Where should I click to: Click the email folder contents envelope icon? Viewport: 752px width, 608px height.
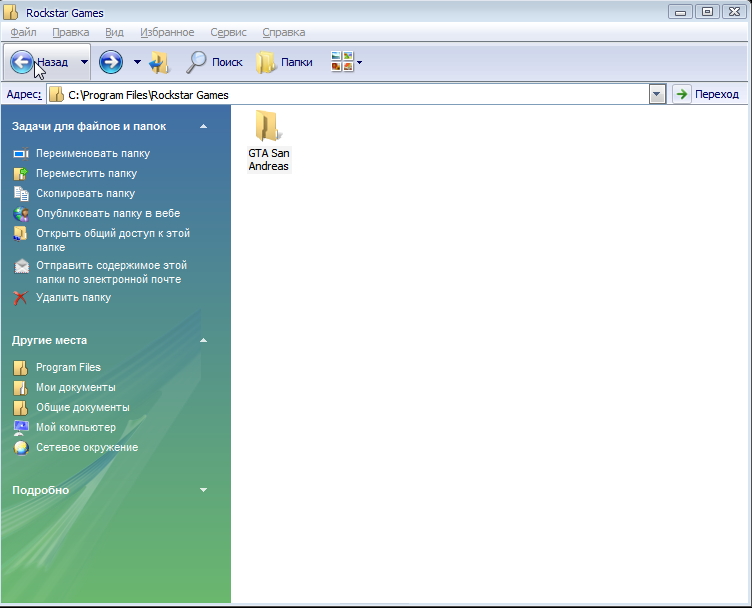(22, 266)
